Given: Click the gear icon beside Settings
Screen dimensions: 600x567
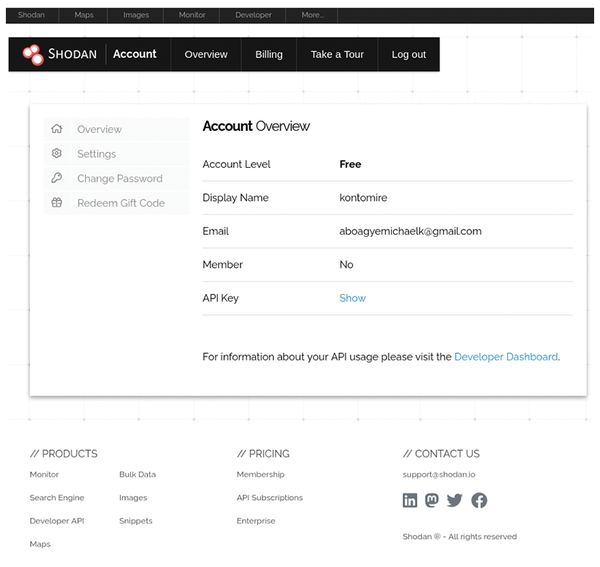Looking at the screenshot, I should 57,153.
